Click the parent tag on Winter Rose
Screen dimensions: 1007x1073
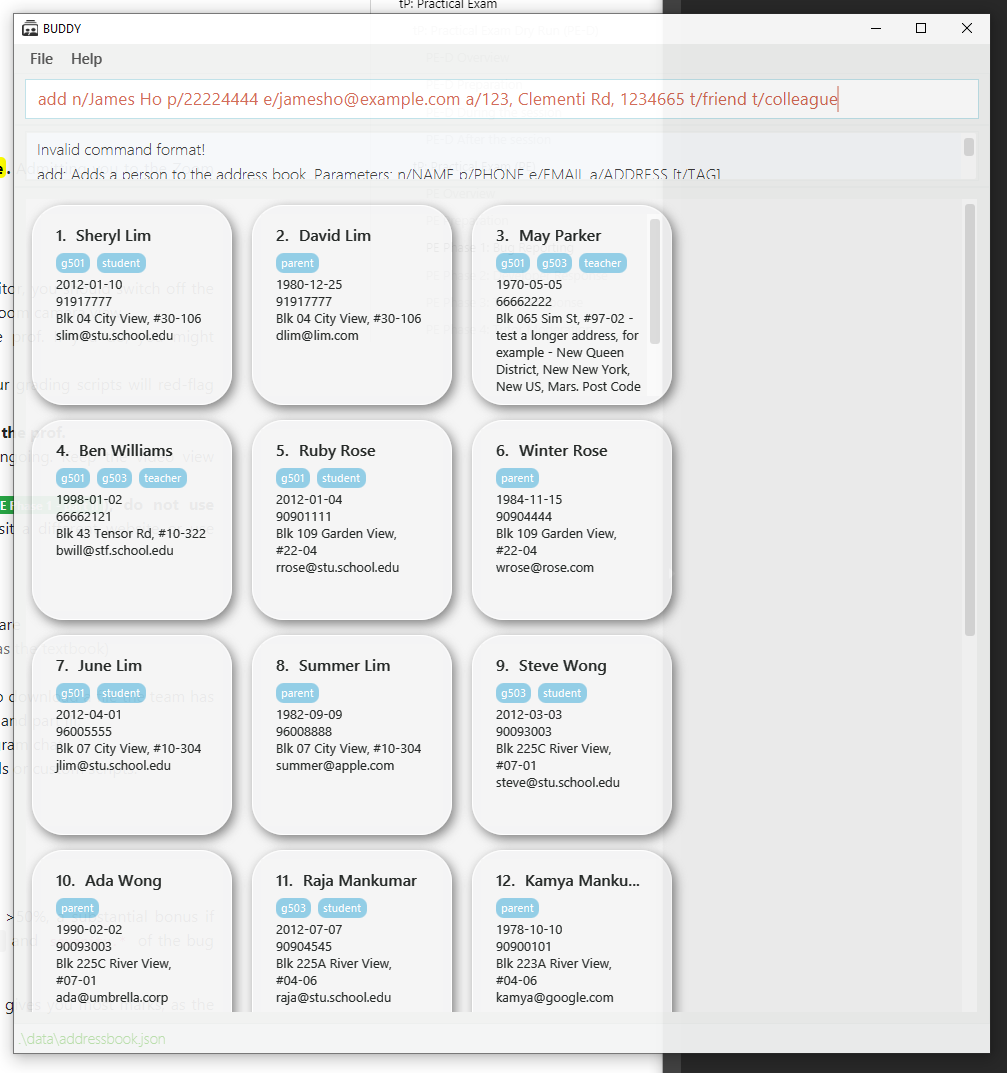click(x=517, y=478)
